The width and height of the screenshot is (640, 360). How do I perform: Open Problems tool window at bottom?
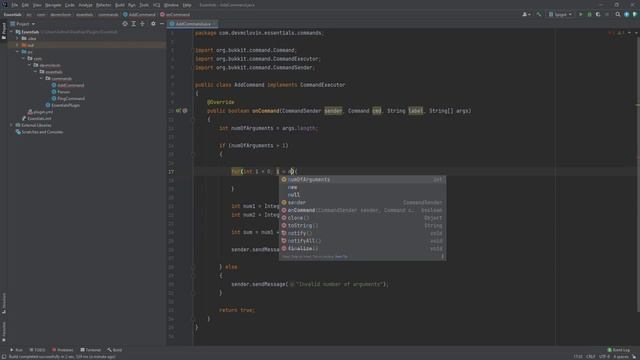pos(63,350)
